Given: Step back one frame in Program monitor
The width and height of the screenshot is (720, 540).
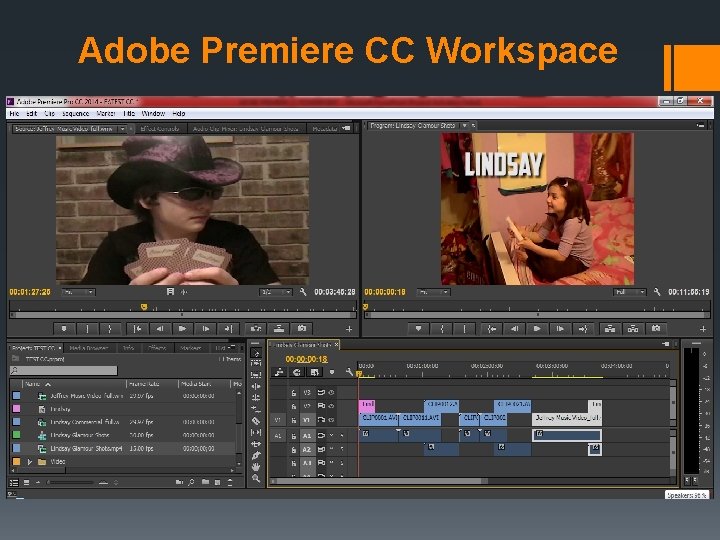Looking at the screenshot, I should click(x=514, y=328).
